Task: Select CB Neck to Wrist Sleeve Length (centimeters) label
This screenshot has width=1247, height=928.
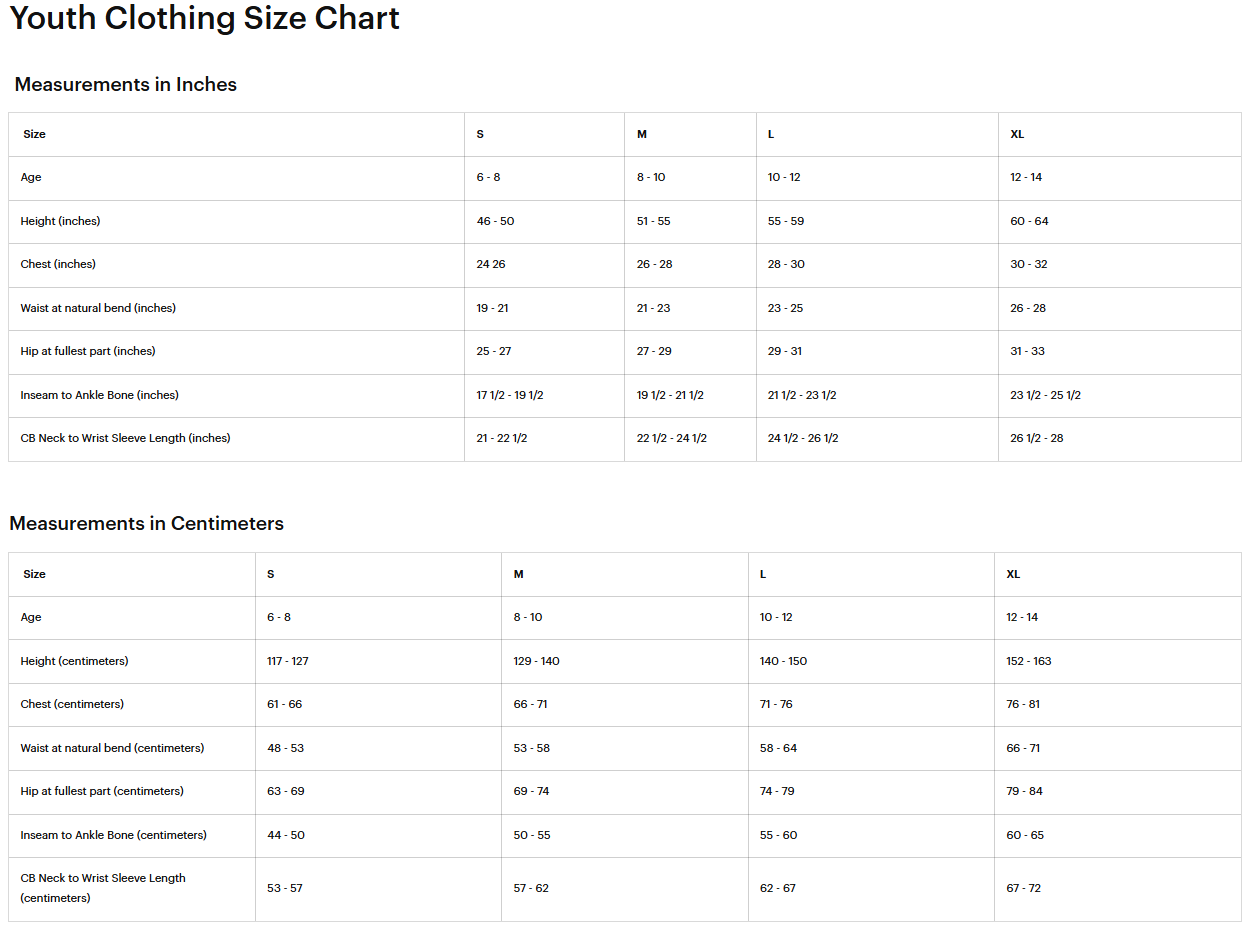Action: pyautogui.click(x=104, y=888)
